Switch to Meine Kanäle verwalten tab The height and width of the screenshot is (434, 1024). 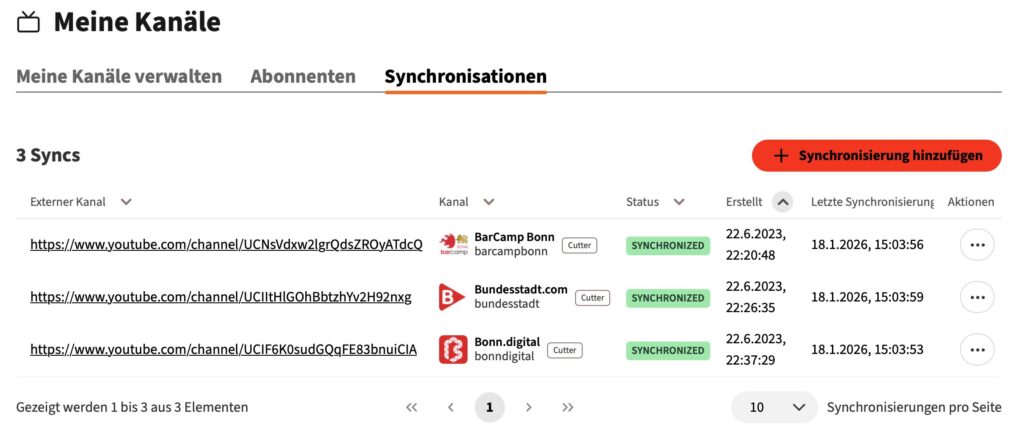coord(119,77)
